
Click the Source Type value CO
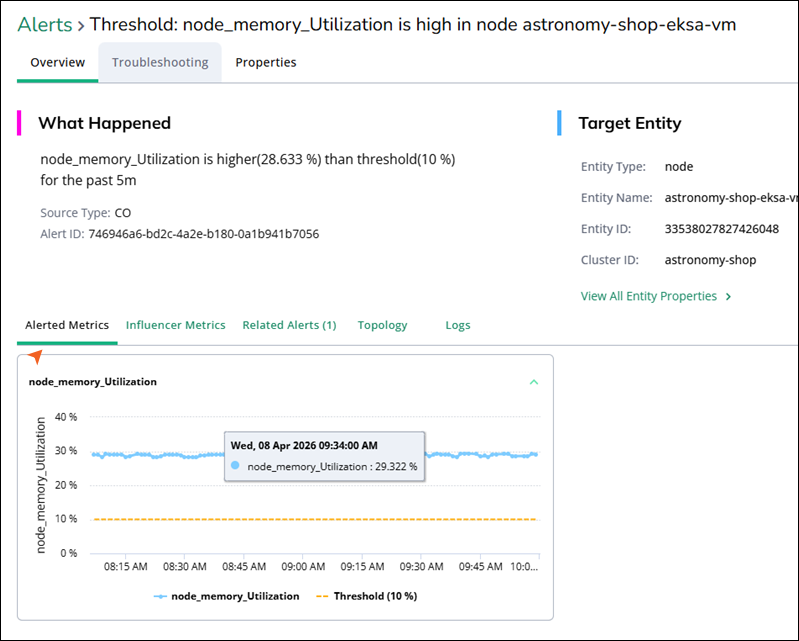pos(122,212)
